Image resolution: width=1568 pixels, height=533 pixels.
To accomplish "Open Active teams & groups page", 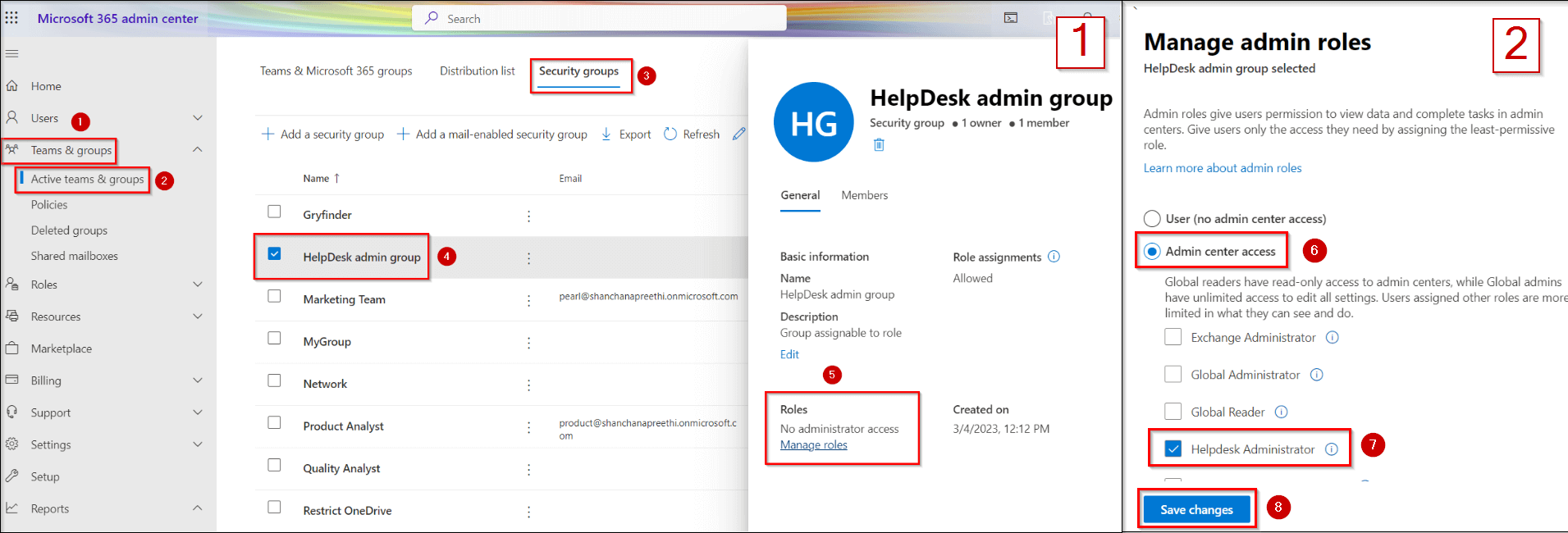I will click(x=87, y=179).
